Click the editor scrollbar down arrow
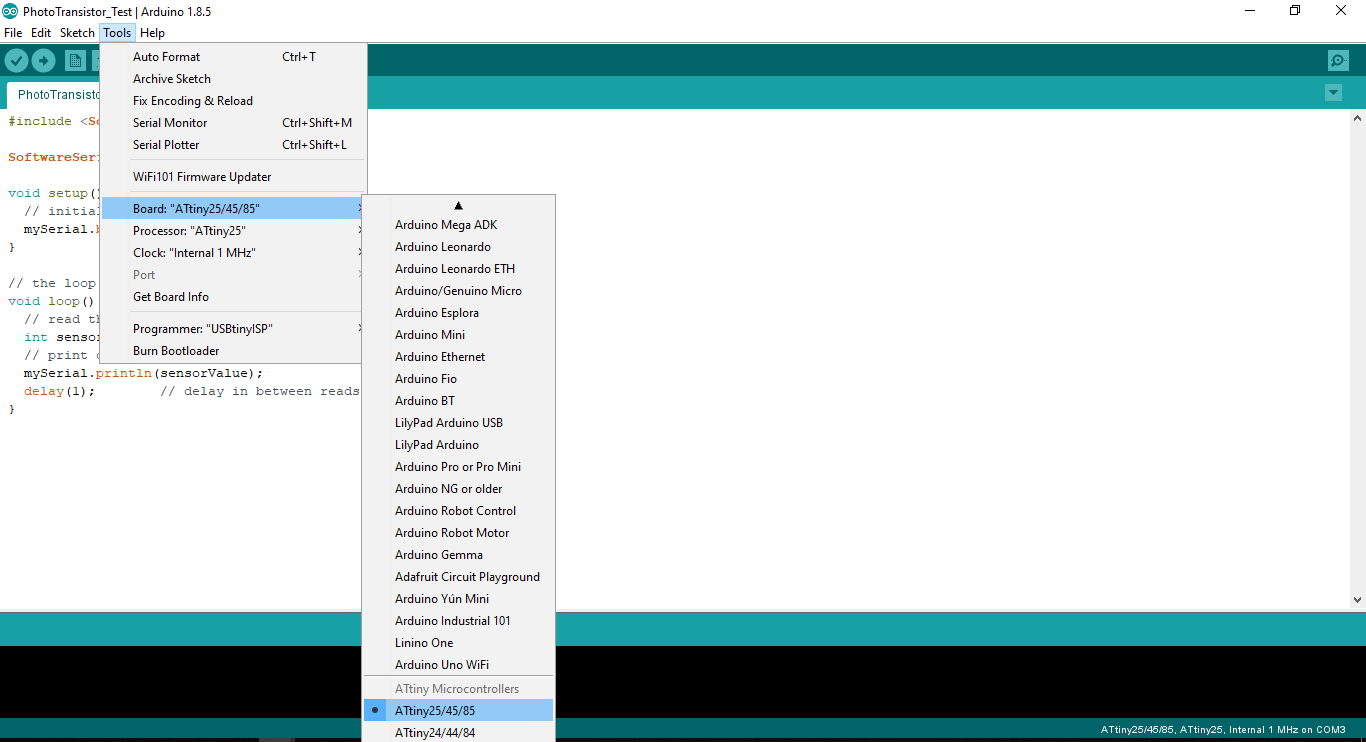The image size is (1366, 742). click(x=1357, y=600)
